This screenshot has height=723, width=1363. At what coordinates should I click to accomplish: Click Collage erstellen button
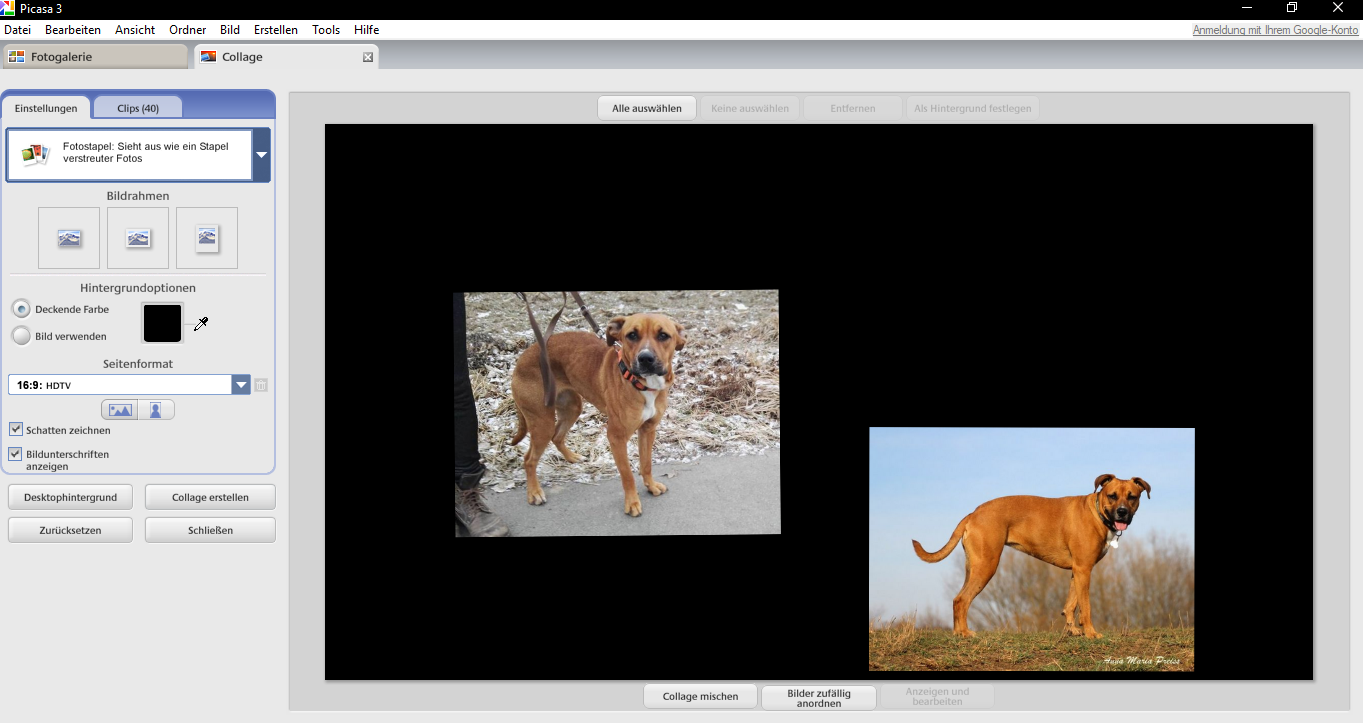210,497
